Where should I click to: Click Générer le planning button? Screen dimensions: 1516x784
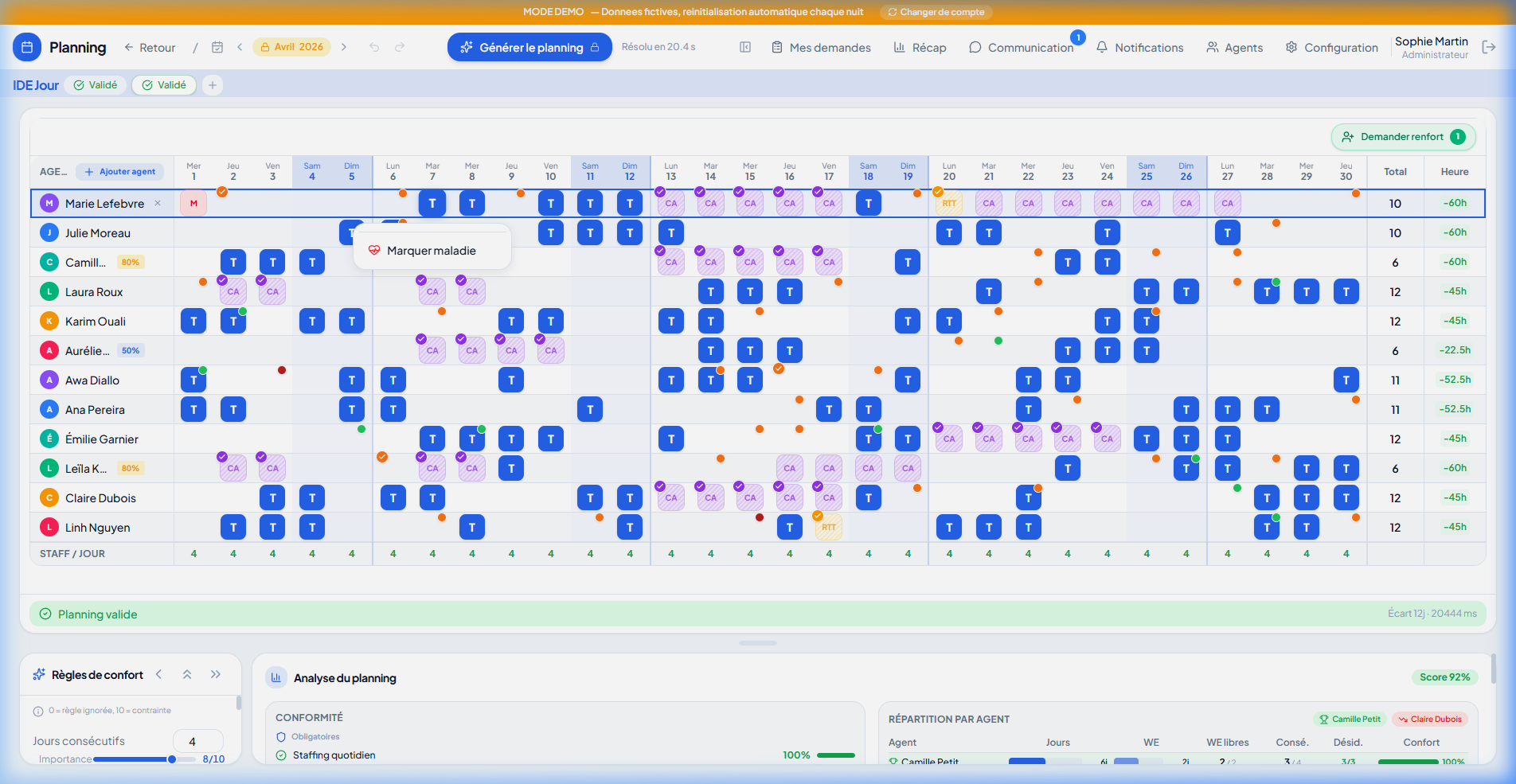(529, 47)
